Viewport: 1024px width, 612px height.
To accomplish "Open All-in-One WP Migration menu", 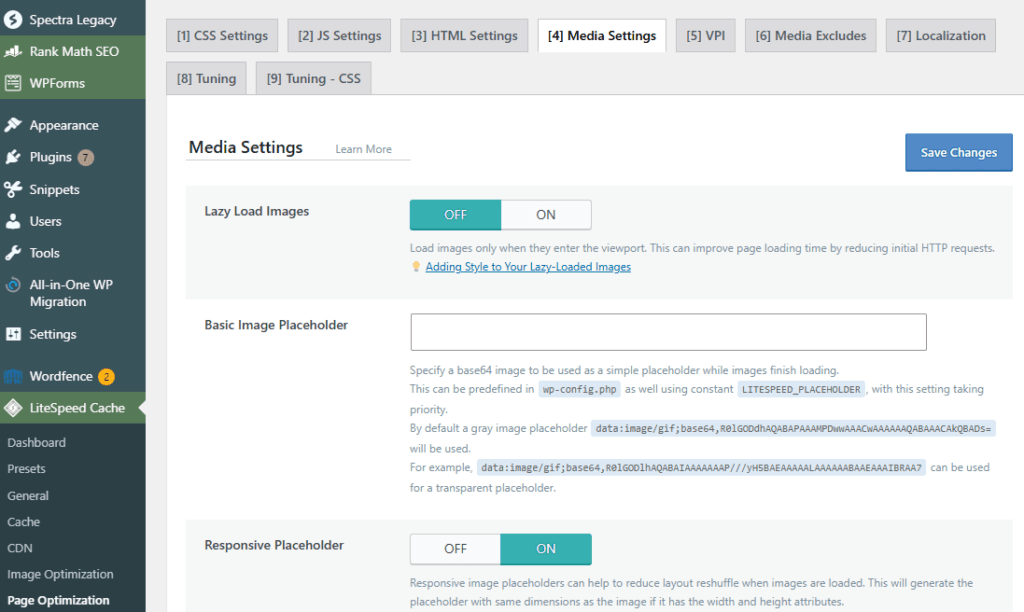I will click(72, 293).
